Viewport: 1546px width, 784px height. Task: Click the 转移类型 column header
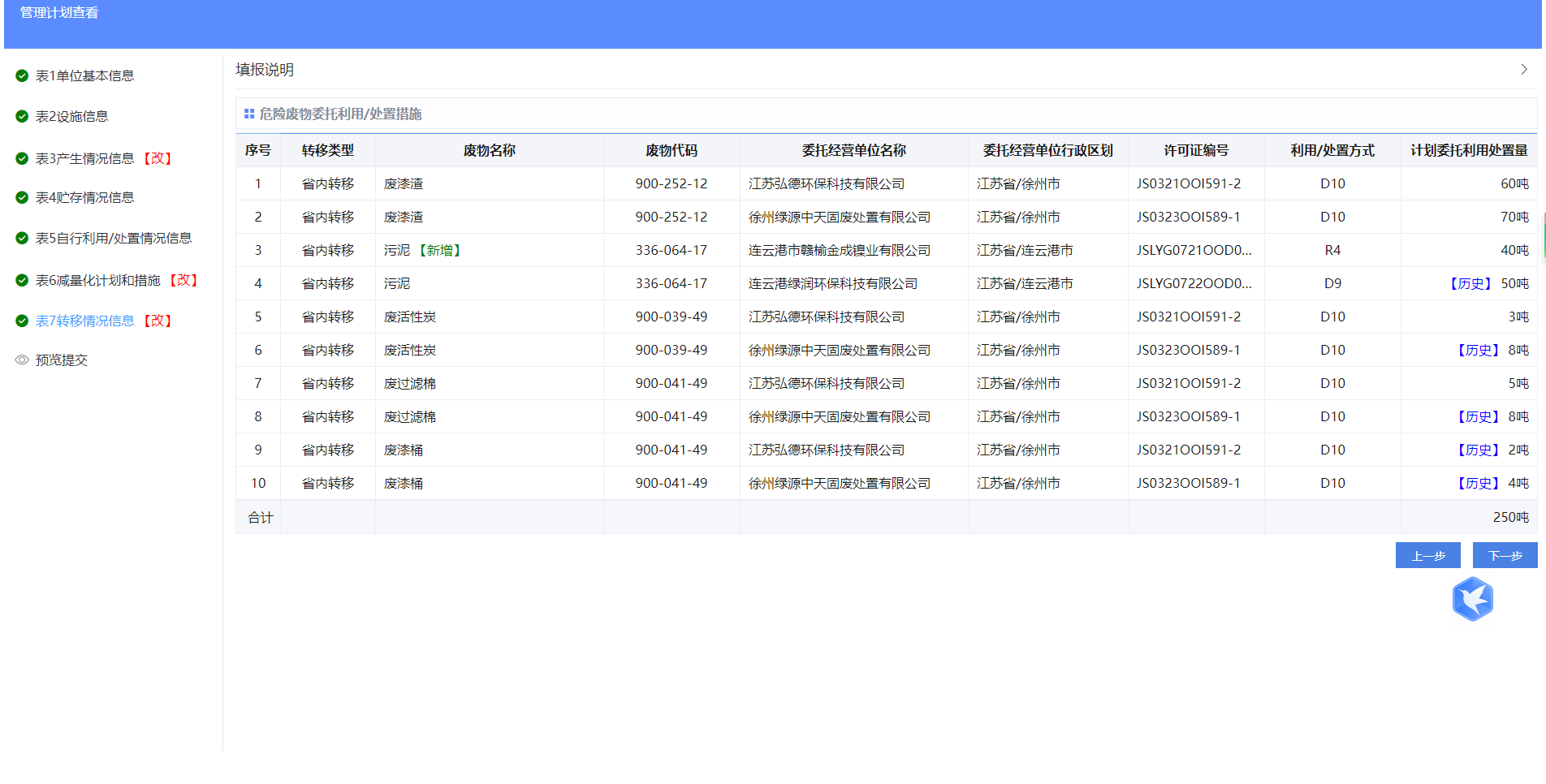click(327, 150)
